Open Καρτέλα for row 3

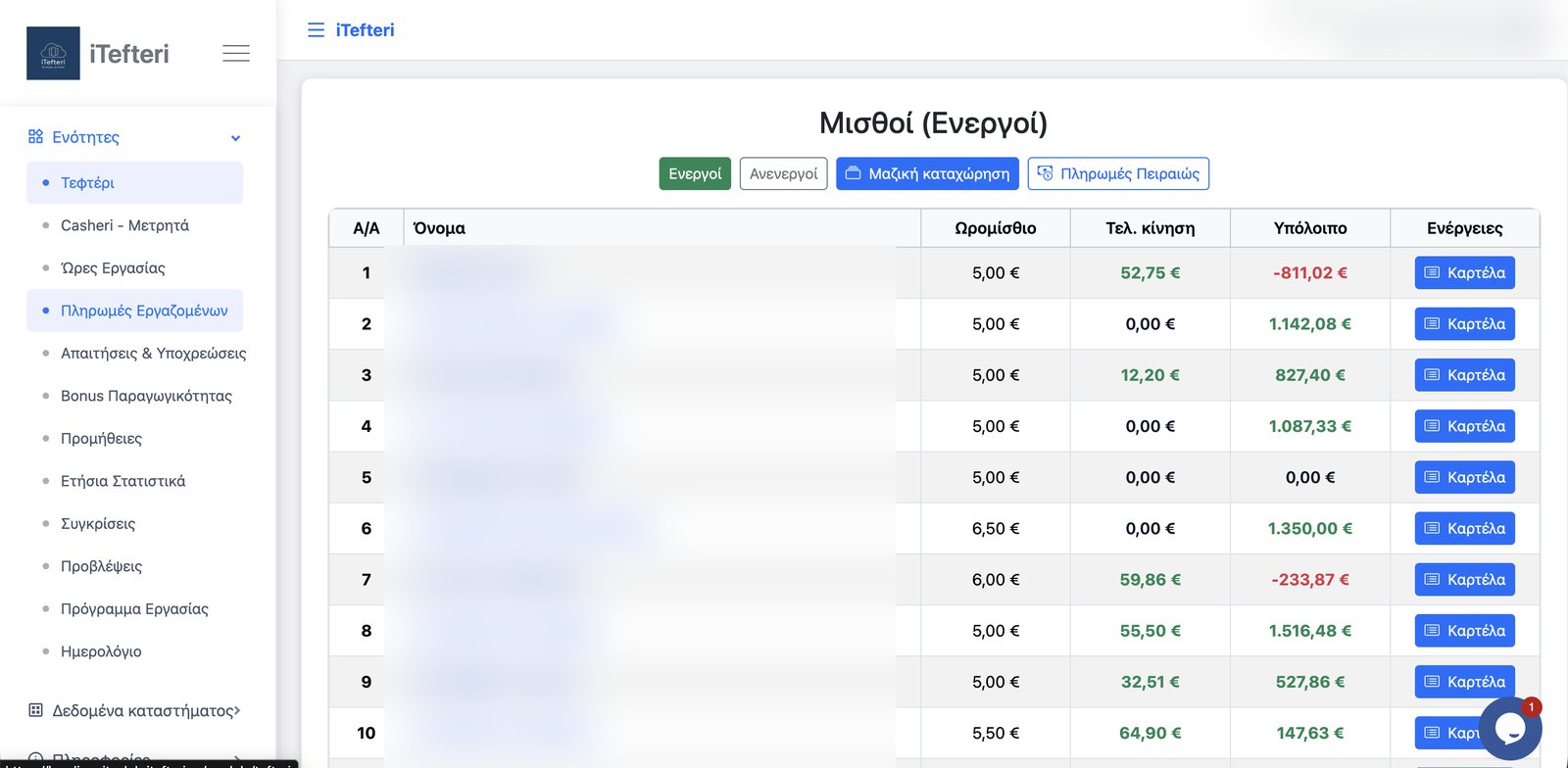[1464, 374]
